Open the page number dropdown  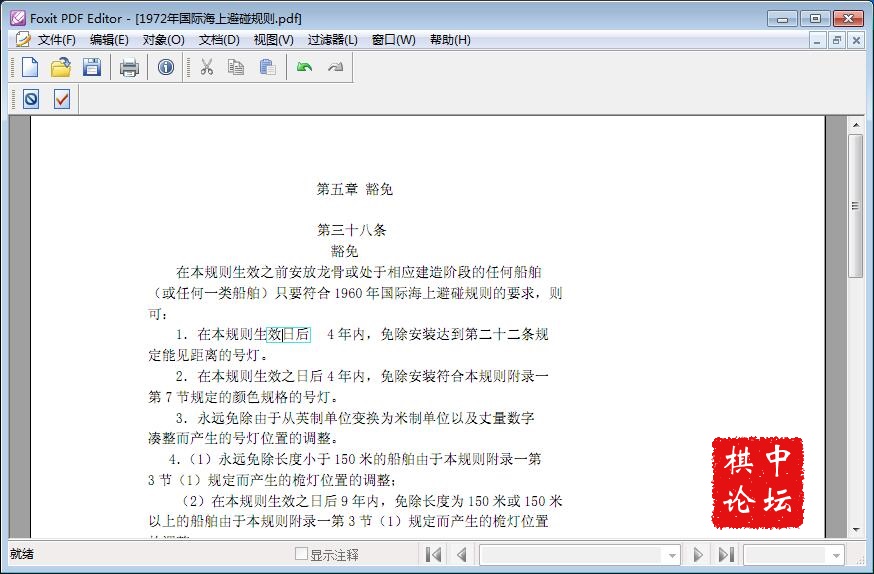tap(672, 555)
